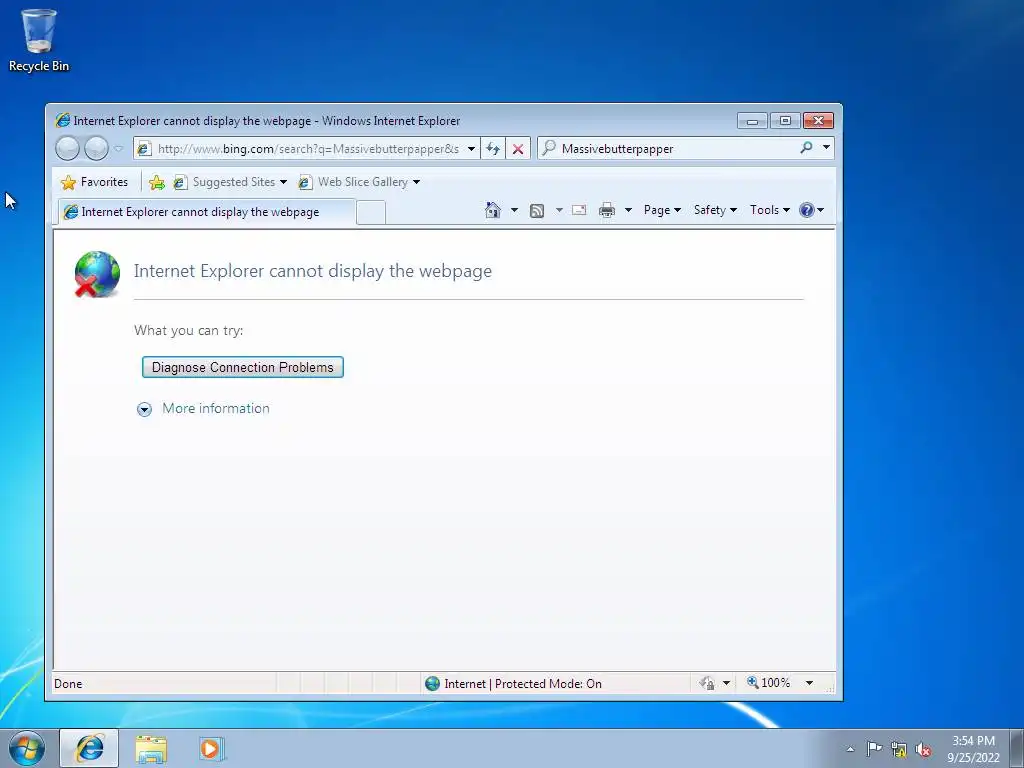Open Windows Media Player from taskbar

[212, 748]
